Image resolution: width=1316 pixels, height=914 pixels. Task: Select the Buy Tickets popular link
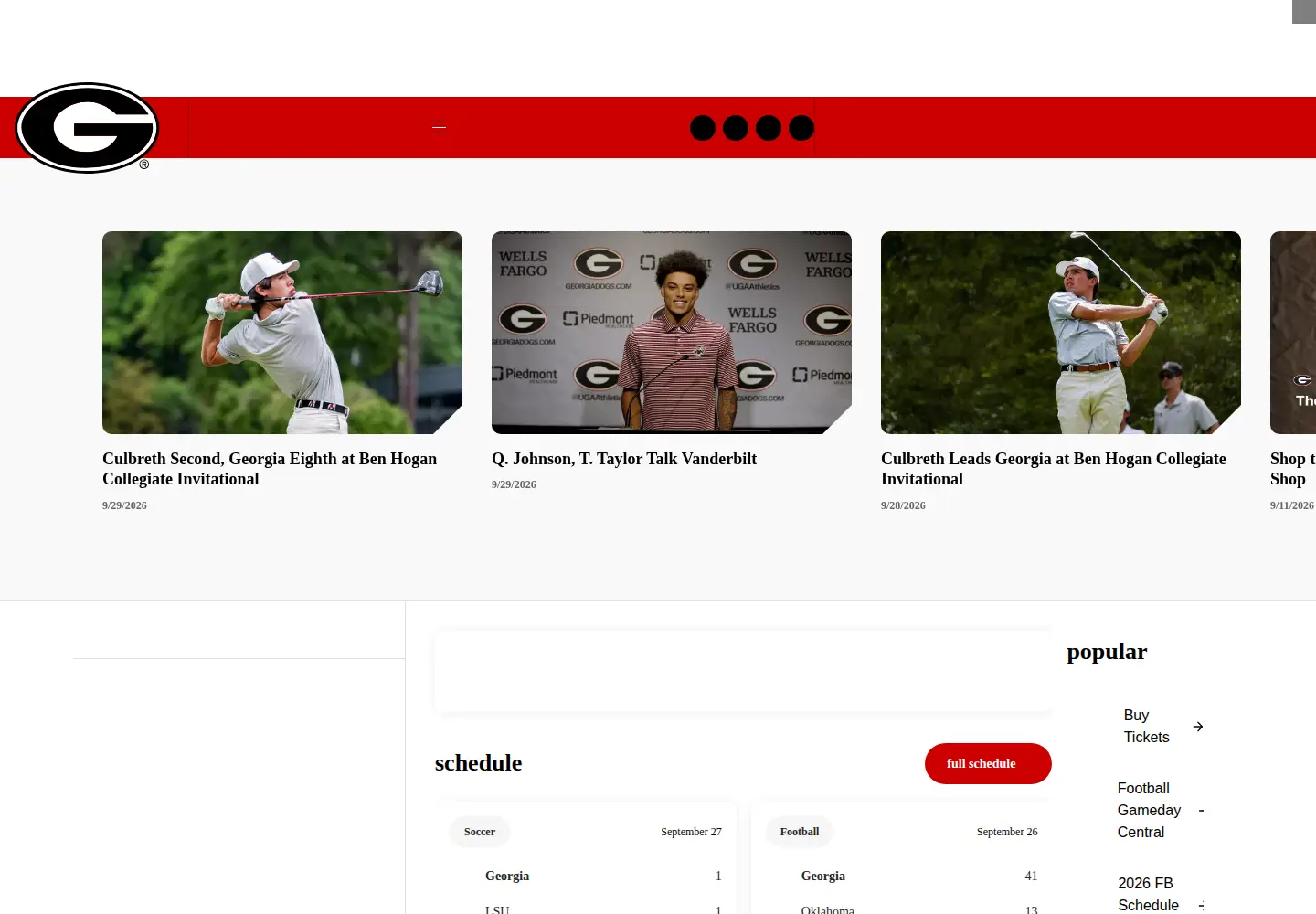point(1146,726)
